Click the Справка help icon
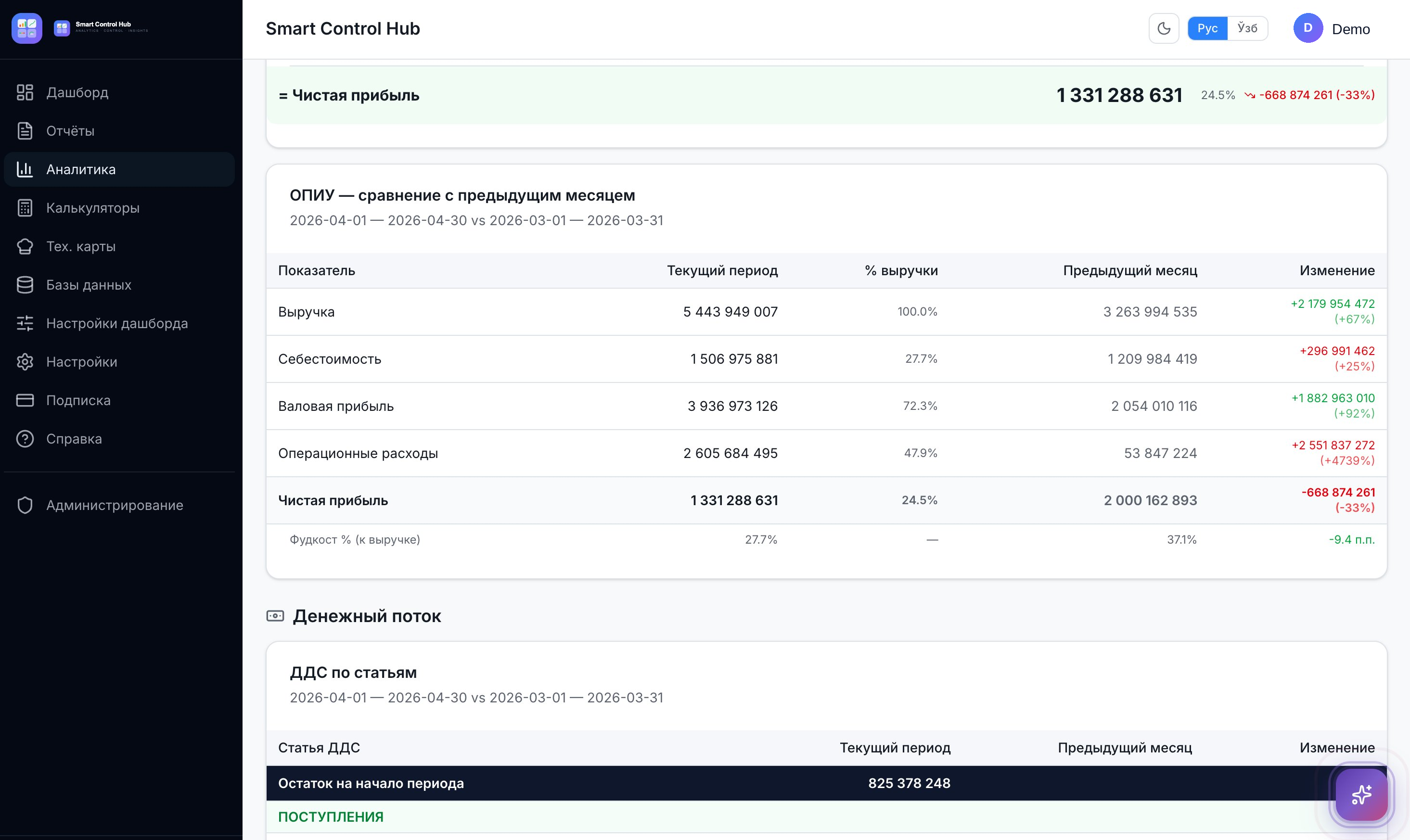 pyautogui.click(x=25, y=439)
